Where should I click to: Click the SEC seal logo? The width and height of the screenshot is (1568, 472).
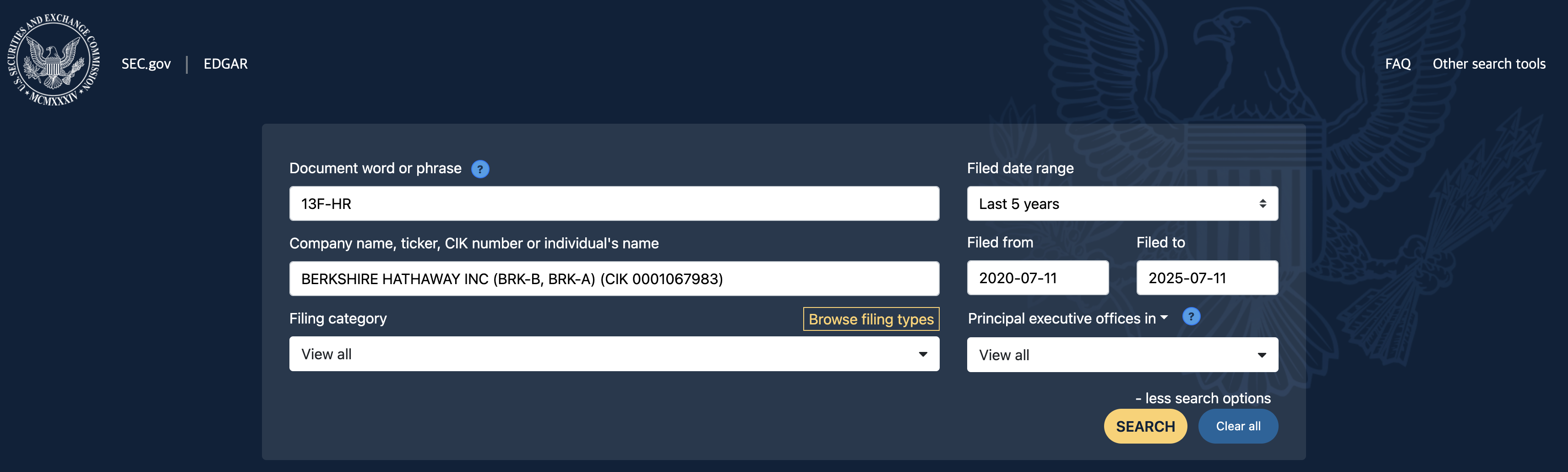pyautogui.click(x=54, y=60)
